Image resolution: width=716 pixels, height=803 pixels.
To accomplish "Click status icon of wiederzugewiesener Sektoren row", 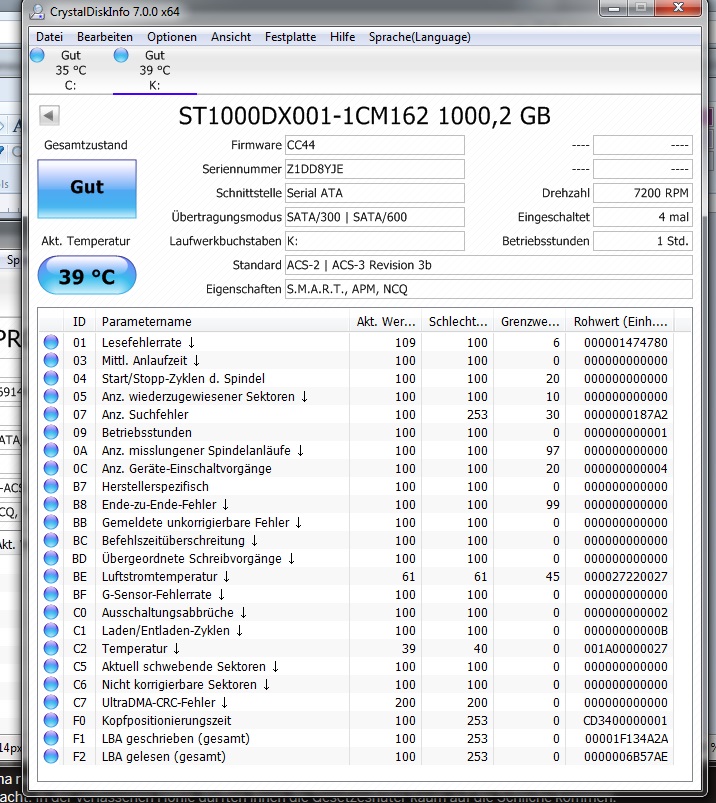I will [51, 396].
